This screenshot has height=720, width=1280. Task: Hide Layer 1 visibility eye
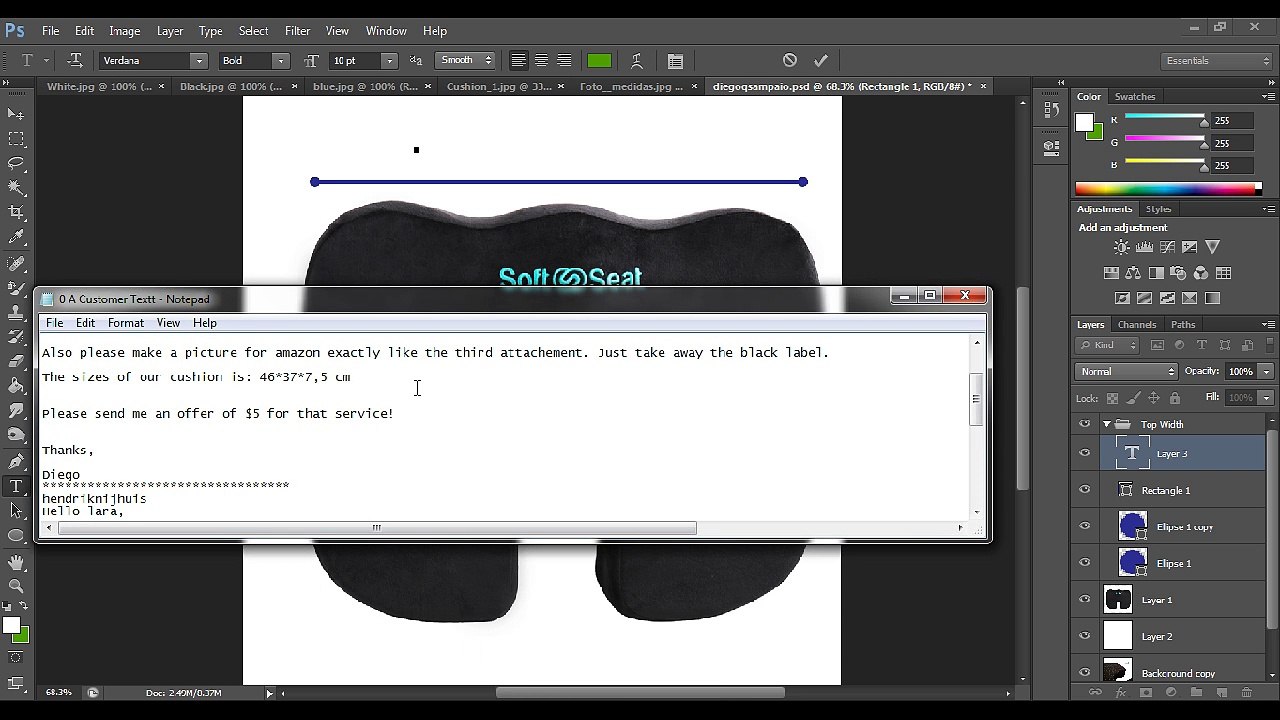click(1085, 600)
